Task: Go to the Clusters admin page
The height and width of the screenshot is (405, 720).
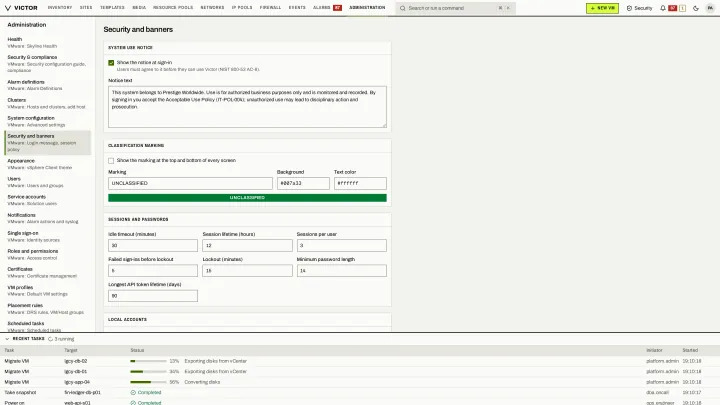Action: (x=48, y=103)
